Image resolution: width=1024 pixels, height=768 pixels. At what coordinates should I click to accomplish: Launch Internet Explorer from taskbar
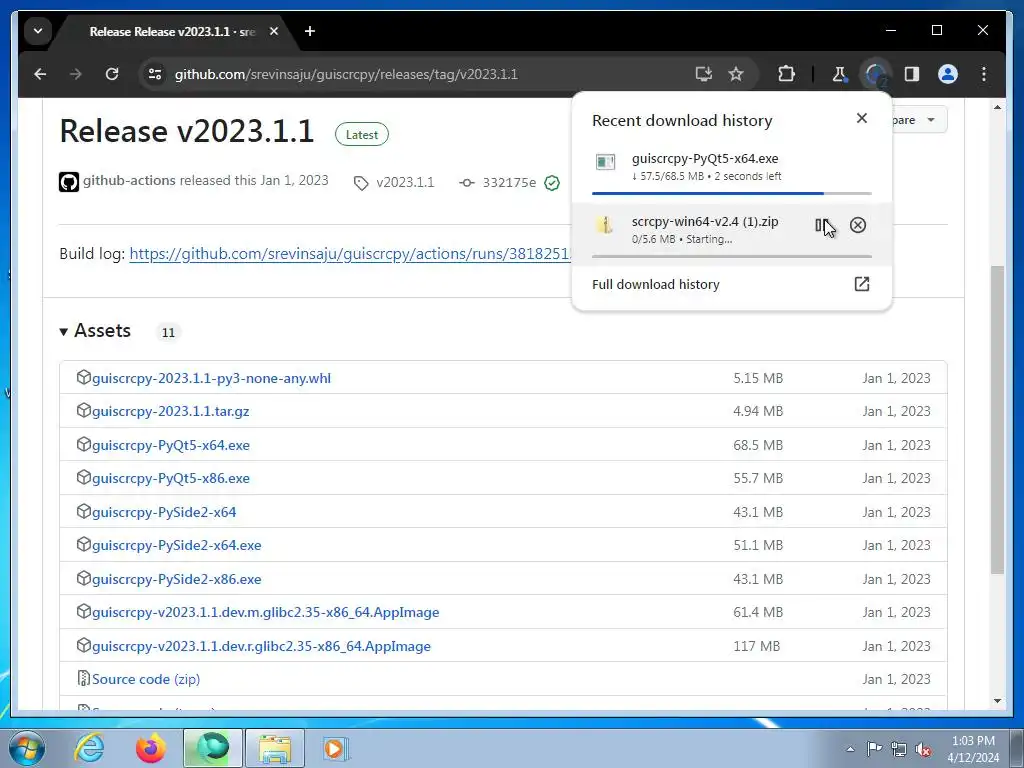(89, 748)
